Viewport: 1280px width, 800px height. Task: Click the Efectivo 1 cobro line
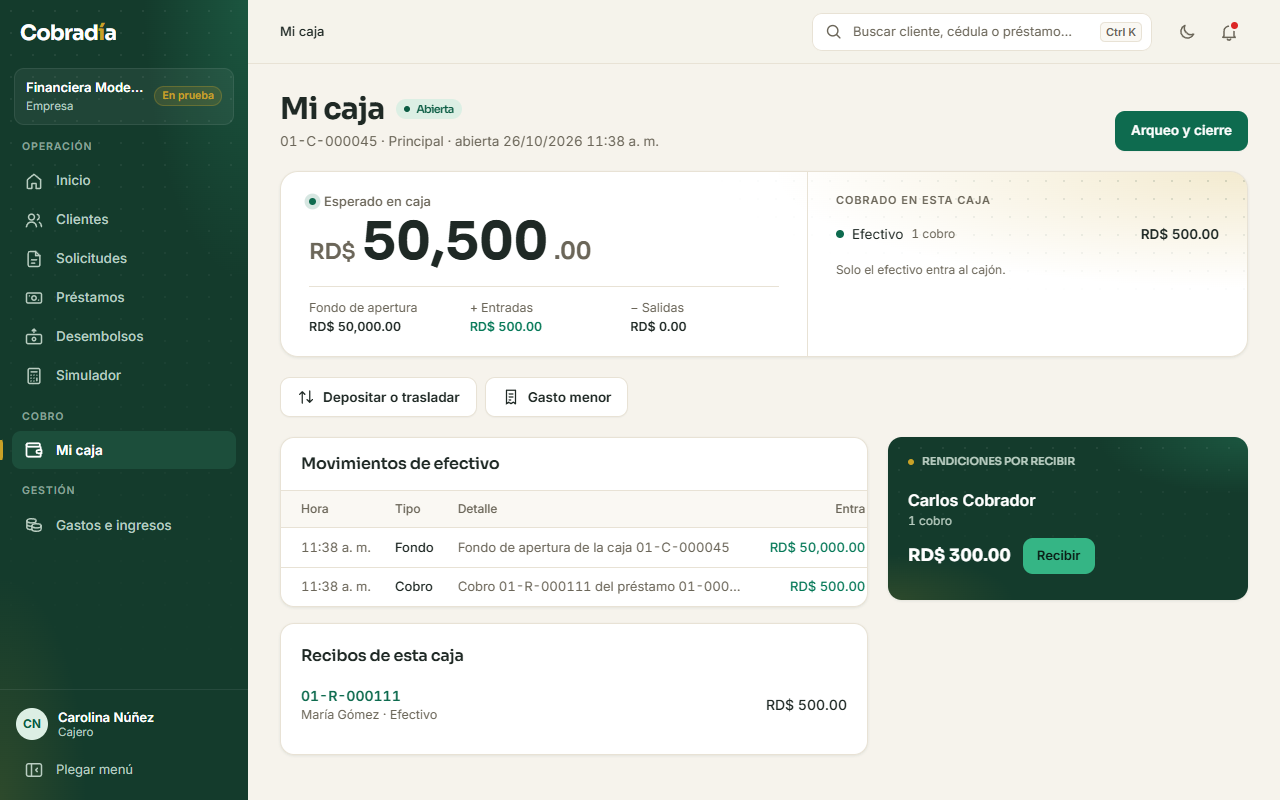coord(1027,234)
